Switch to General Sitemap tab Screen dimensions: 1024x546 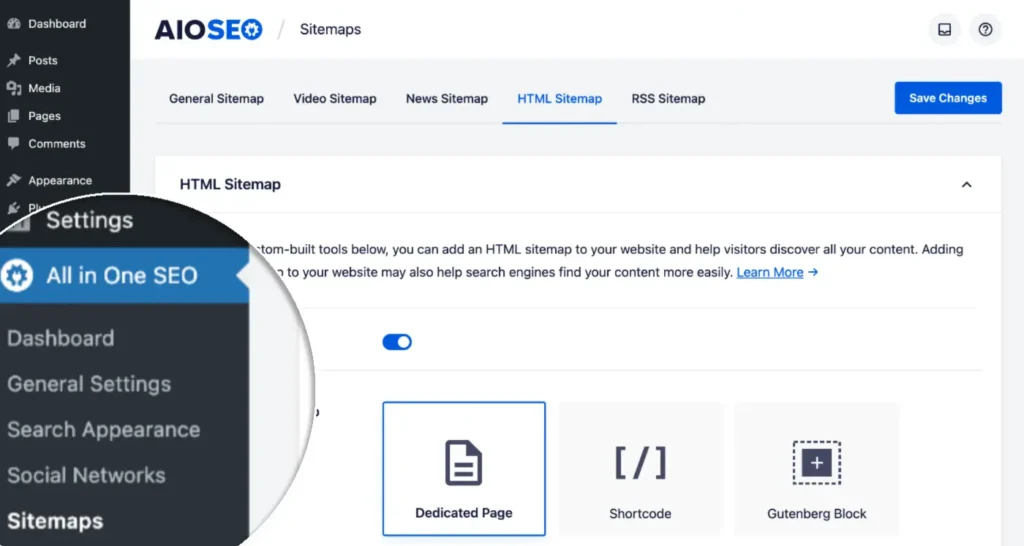216,99
